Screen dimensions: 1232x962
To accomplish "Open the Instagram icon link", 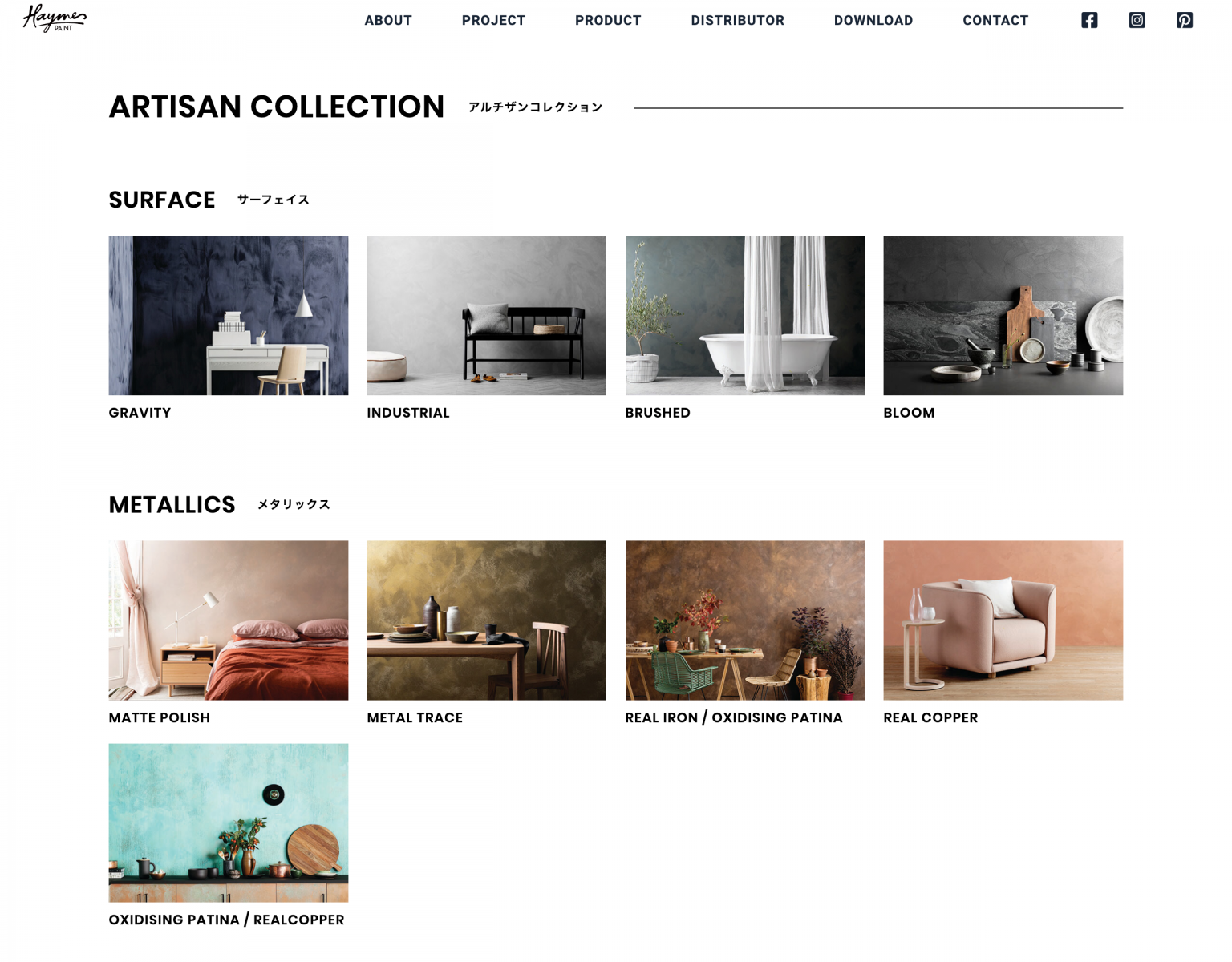I will pyautogui.click(x=1137, y=20).
